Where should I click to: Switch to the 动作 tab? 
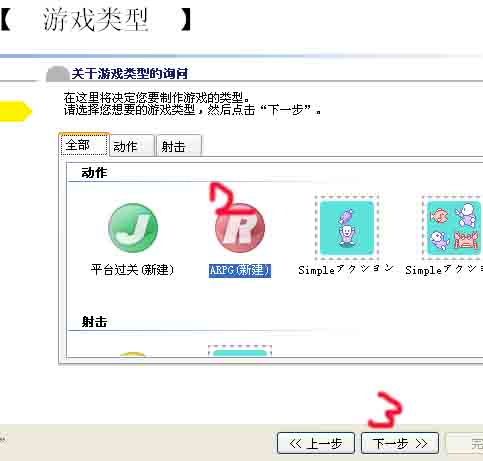[x=132, y=146]
